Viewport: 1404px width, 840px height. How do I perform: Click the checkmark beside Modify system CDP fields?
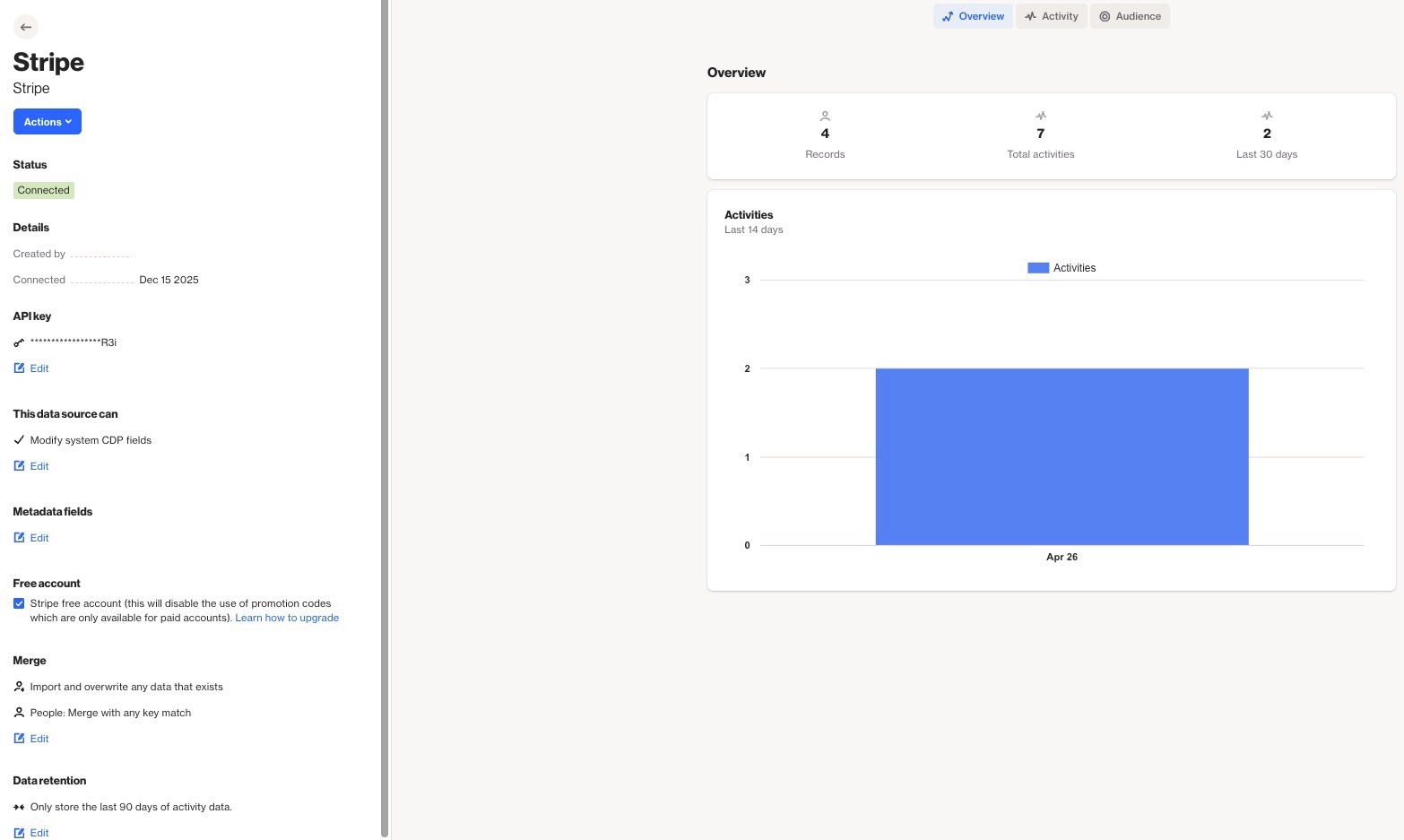coord(19,440)
